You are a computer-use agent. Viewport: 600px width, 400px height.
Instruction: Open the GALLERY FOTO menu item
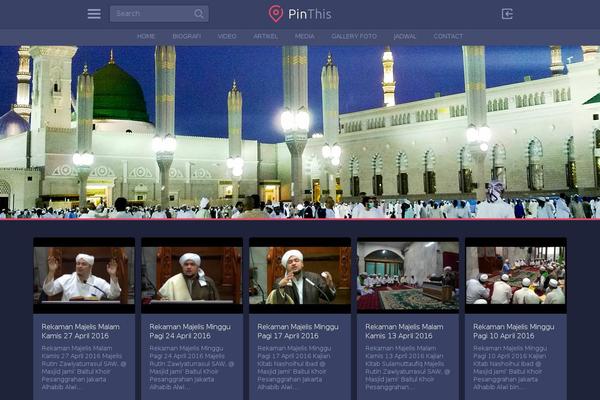(x=354, y=36)
